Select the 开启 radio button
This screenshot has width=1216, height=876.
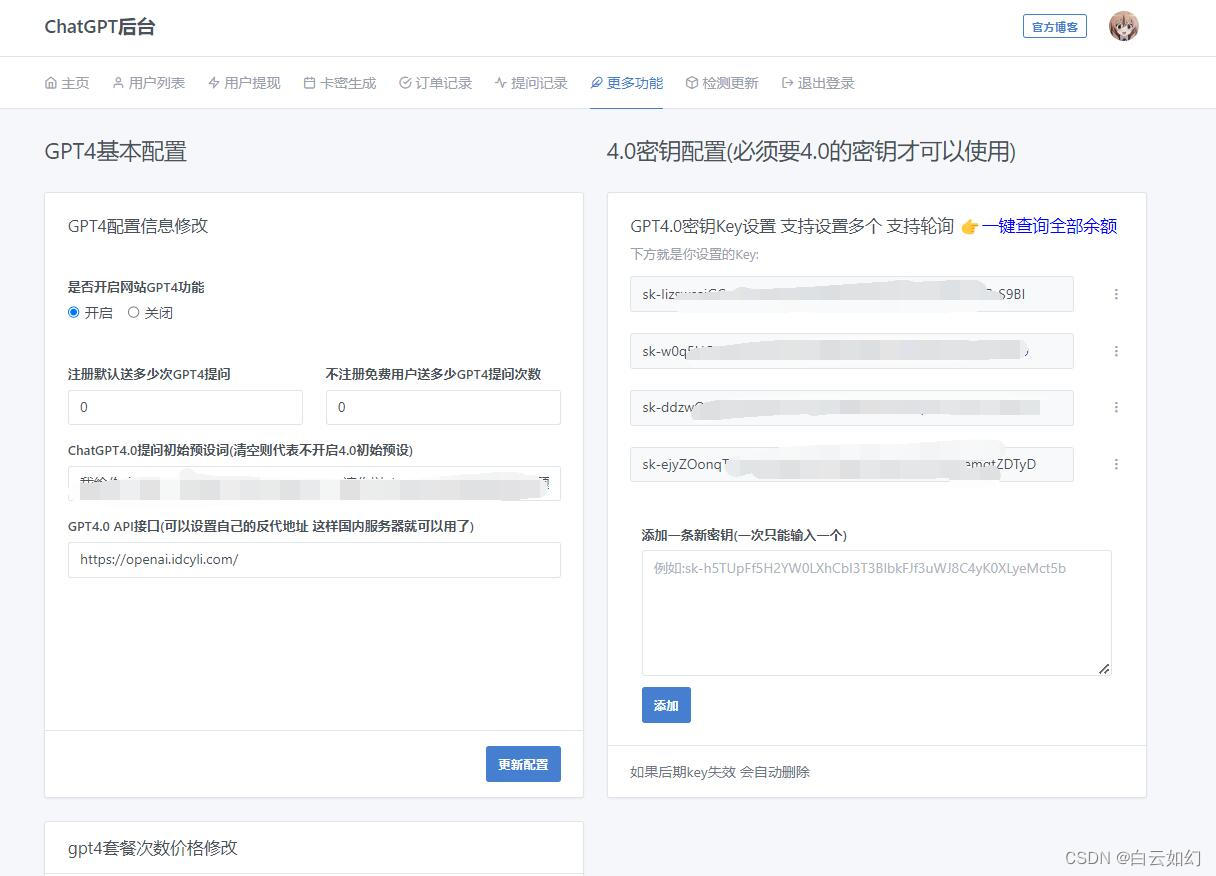(73, 312)
